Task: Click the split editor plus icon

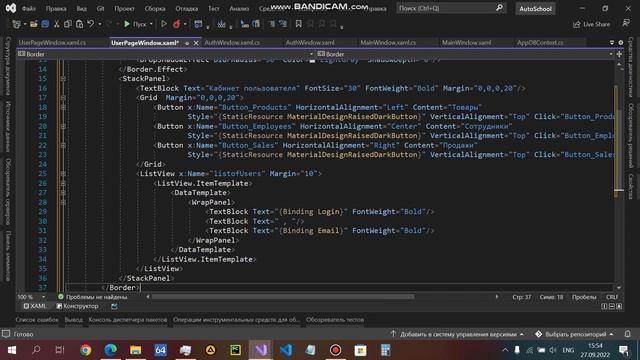Action: coord(619,54)
